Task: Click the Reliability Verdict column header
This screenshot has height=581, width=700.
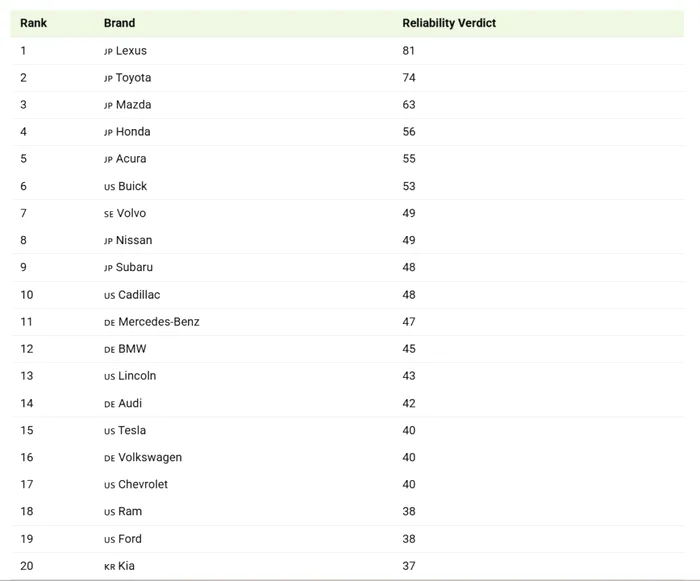Action: point(449,23)
